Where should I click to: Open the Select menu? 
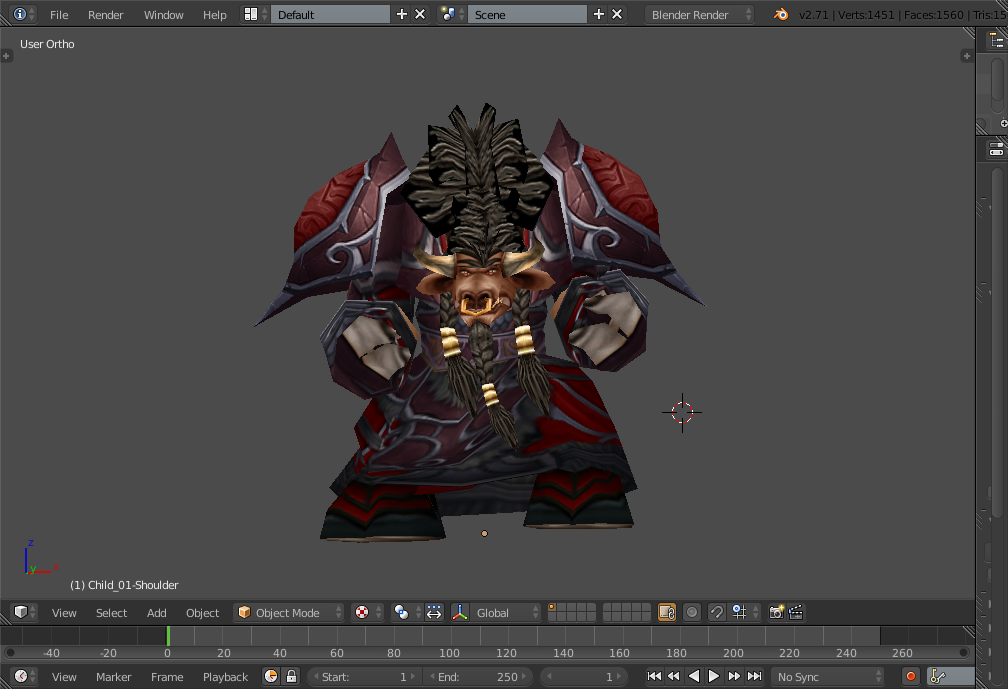tap(111, 613)
